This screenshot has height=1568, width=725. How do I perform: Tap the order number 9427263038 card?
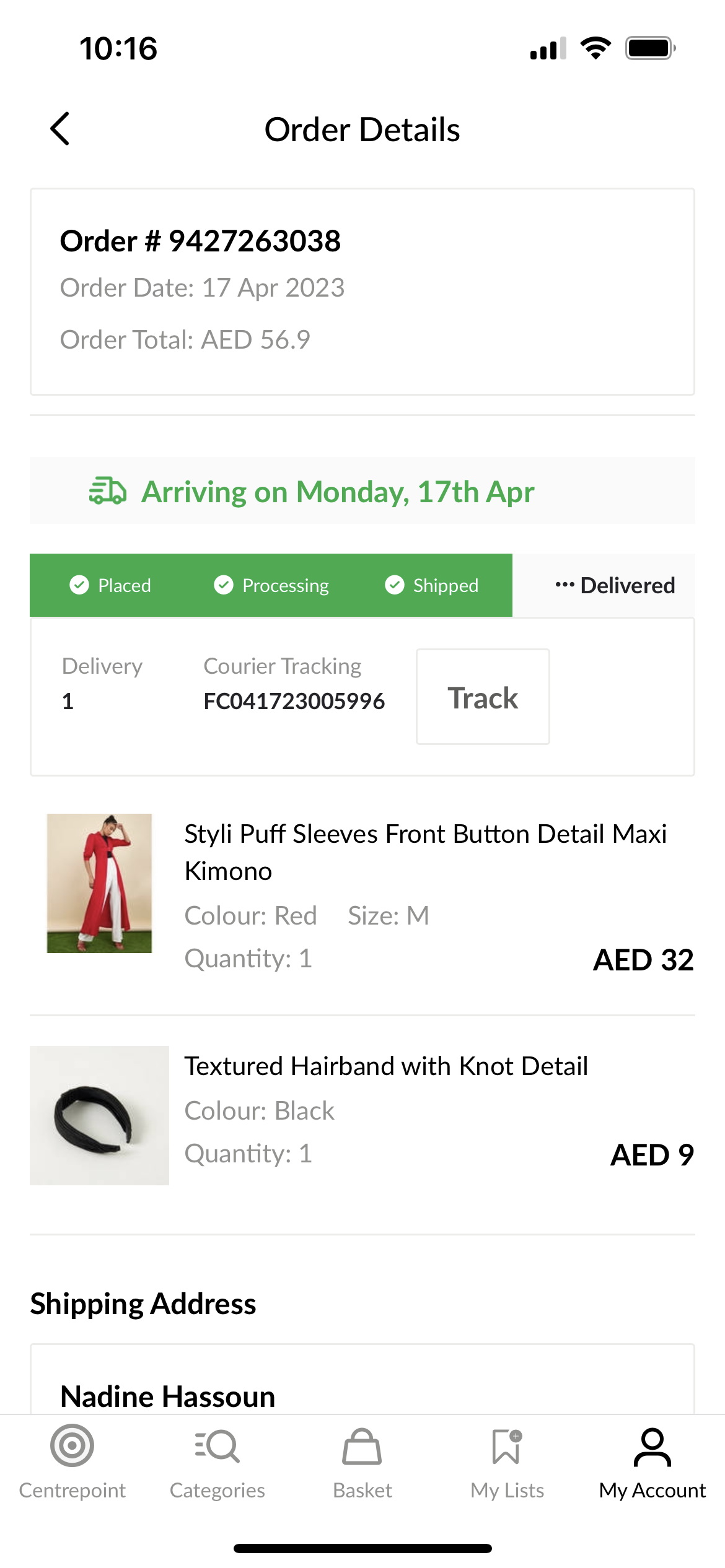click(x=362, y=291)
